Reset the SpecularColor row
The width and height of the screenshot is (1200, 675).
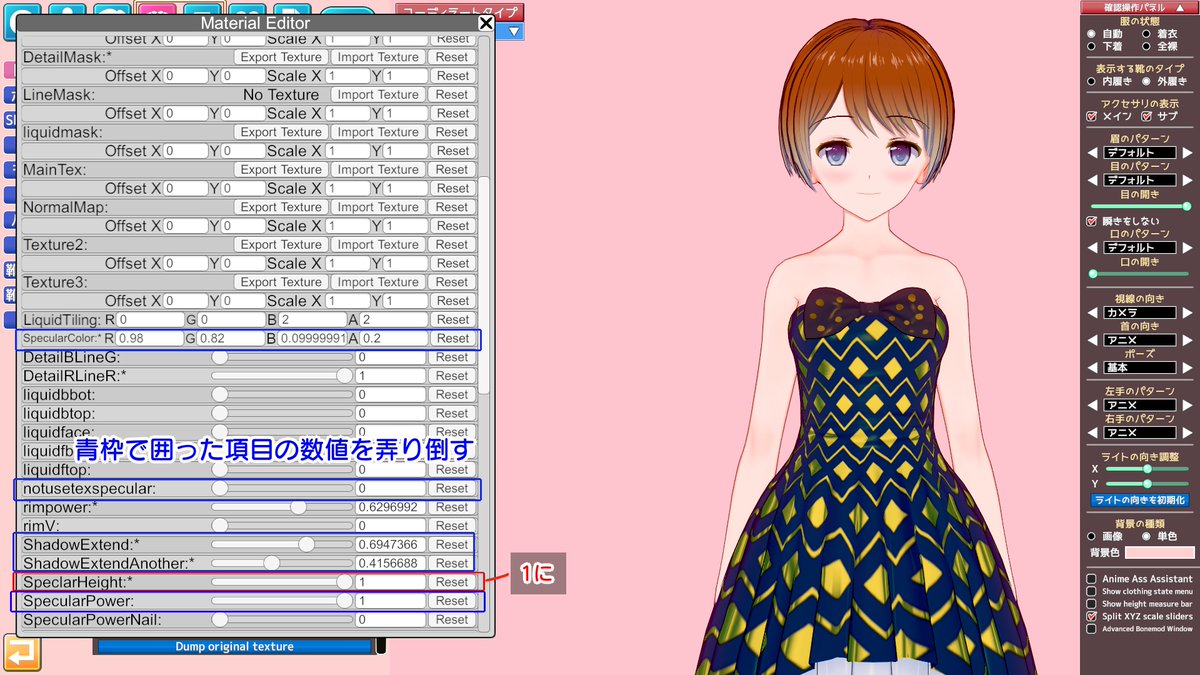[452, 338]
